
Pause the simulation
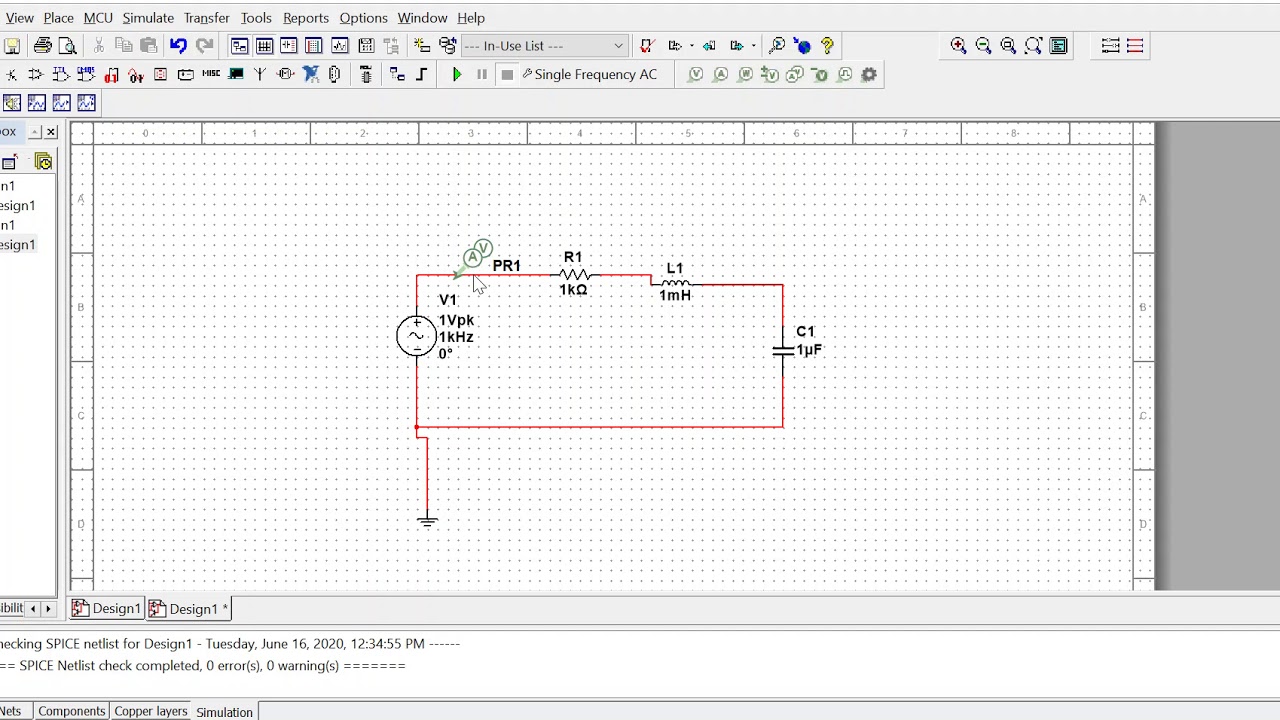coord(482,74)
